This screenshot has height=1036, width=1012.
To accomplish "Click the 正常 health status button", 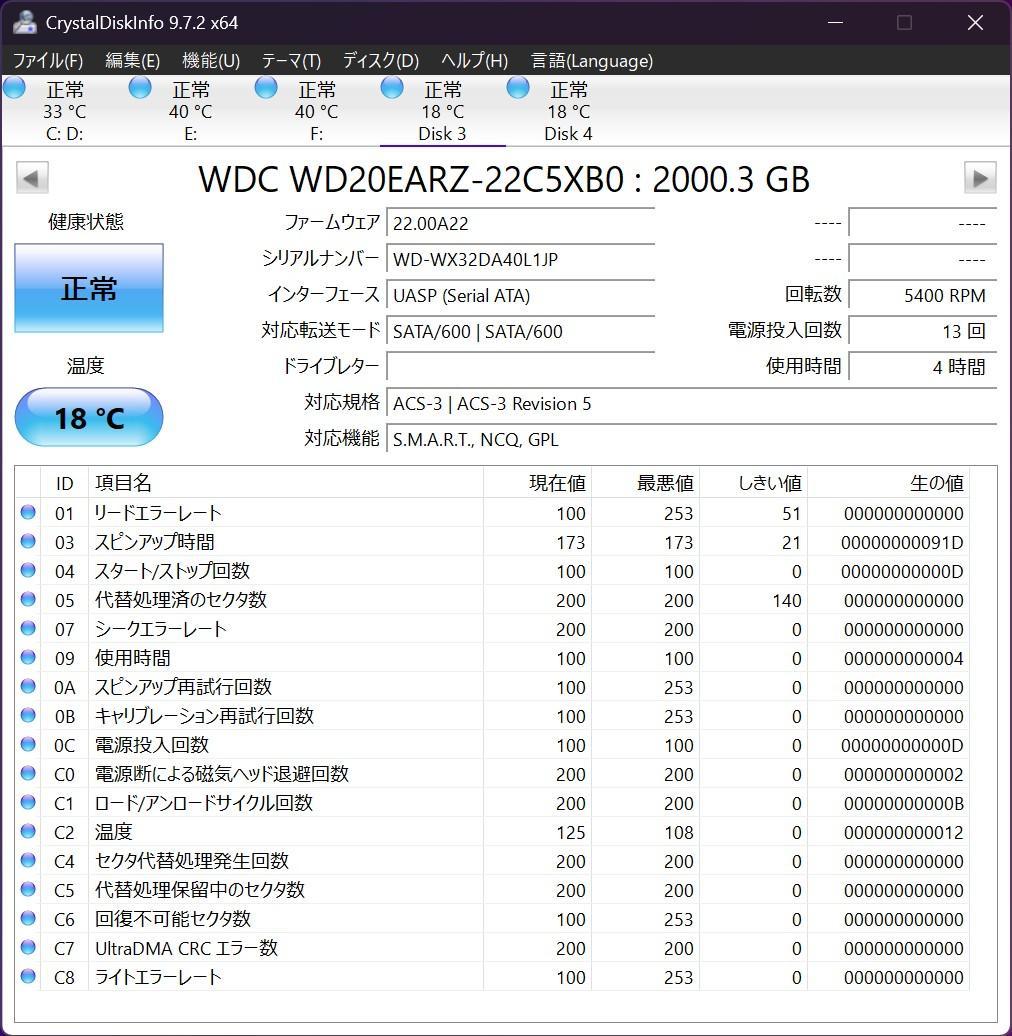I will 89,288.
